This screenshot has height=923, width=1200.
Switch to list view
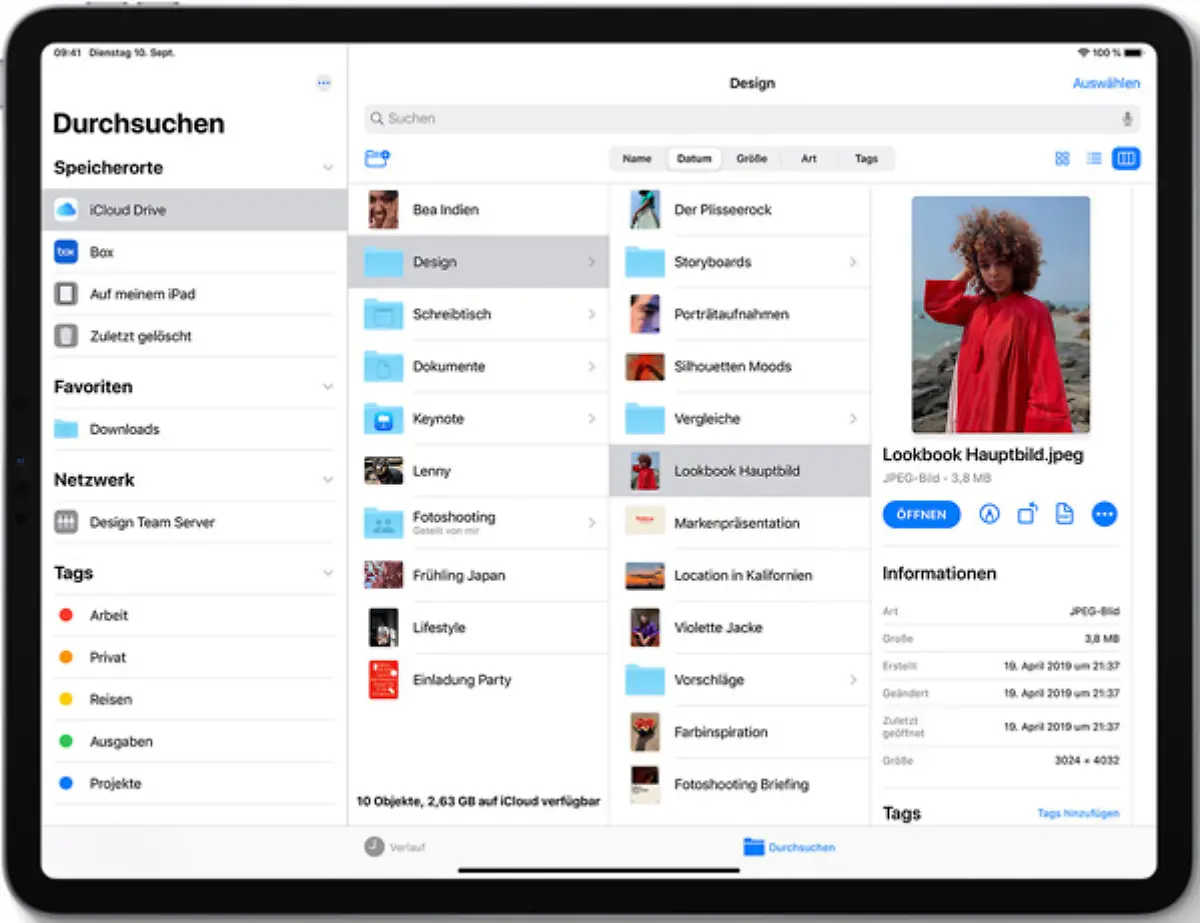click(1094, 158)
